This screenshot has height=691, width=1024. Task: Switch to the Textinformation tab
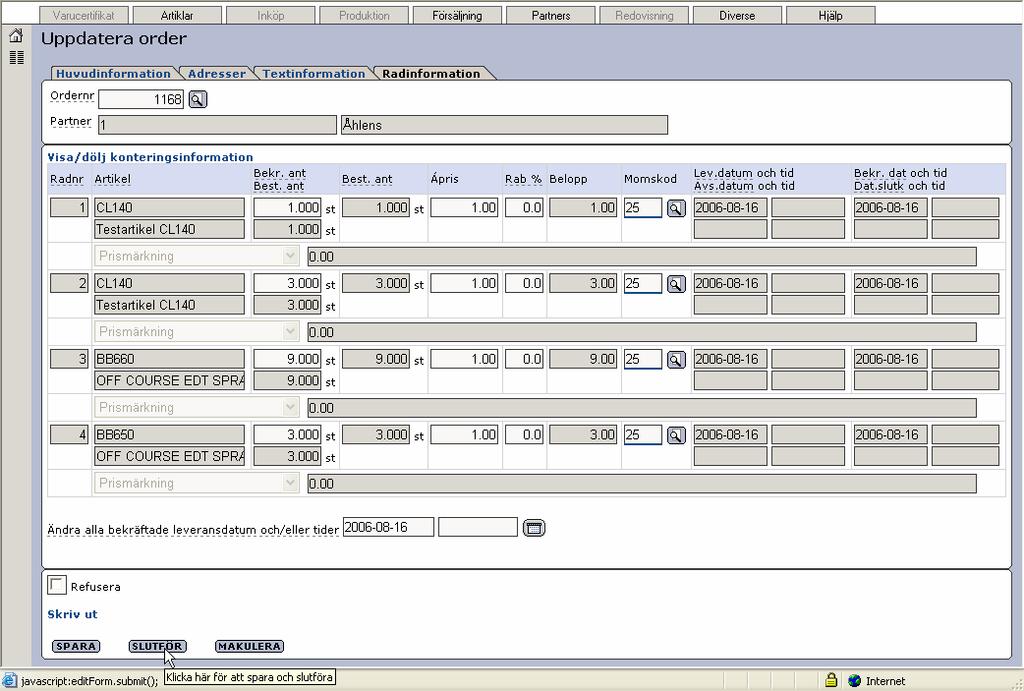[313, 74]
